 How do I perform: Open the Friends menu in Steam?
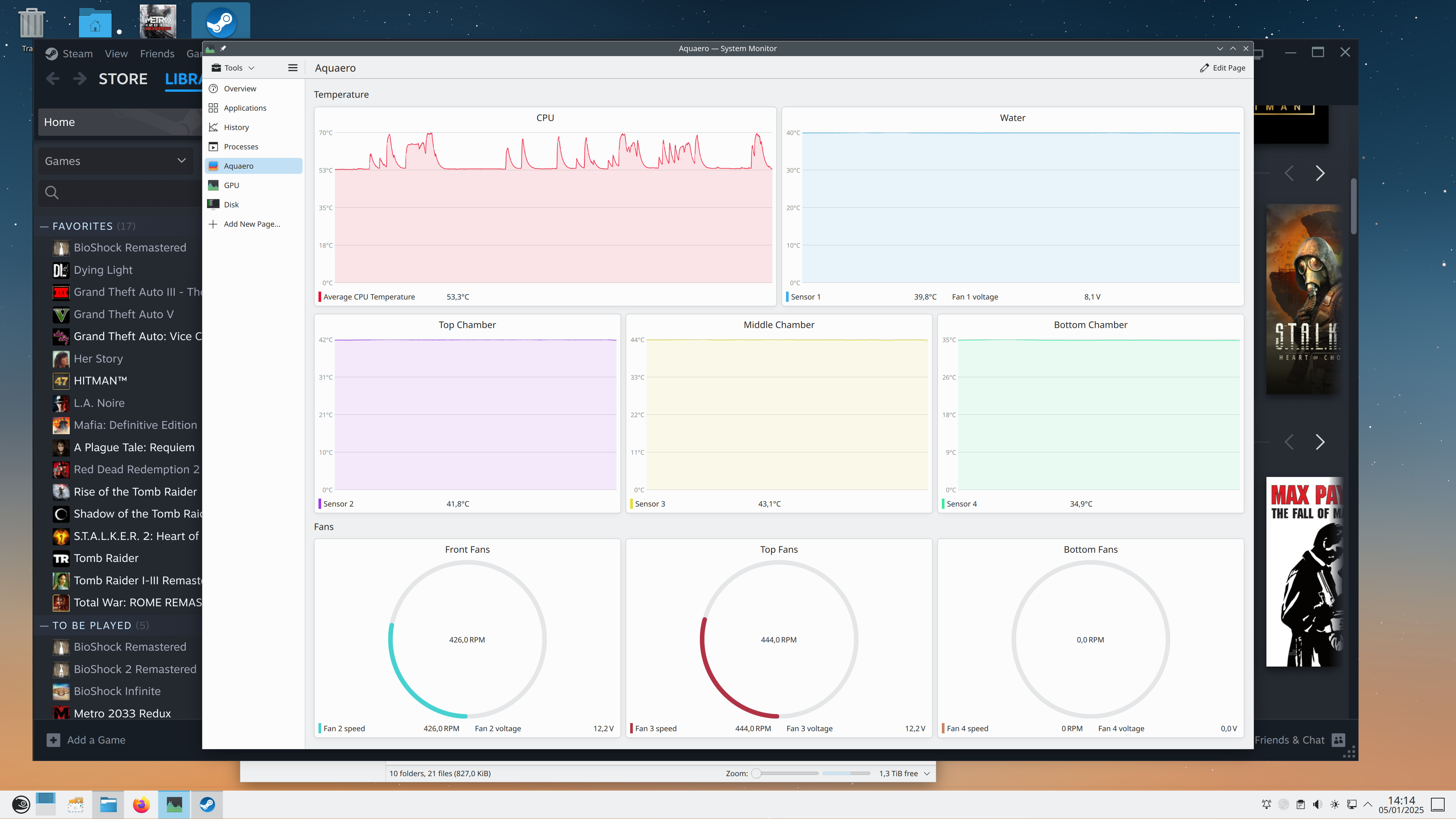157,54
